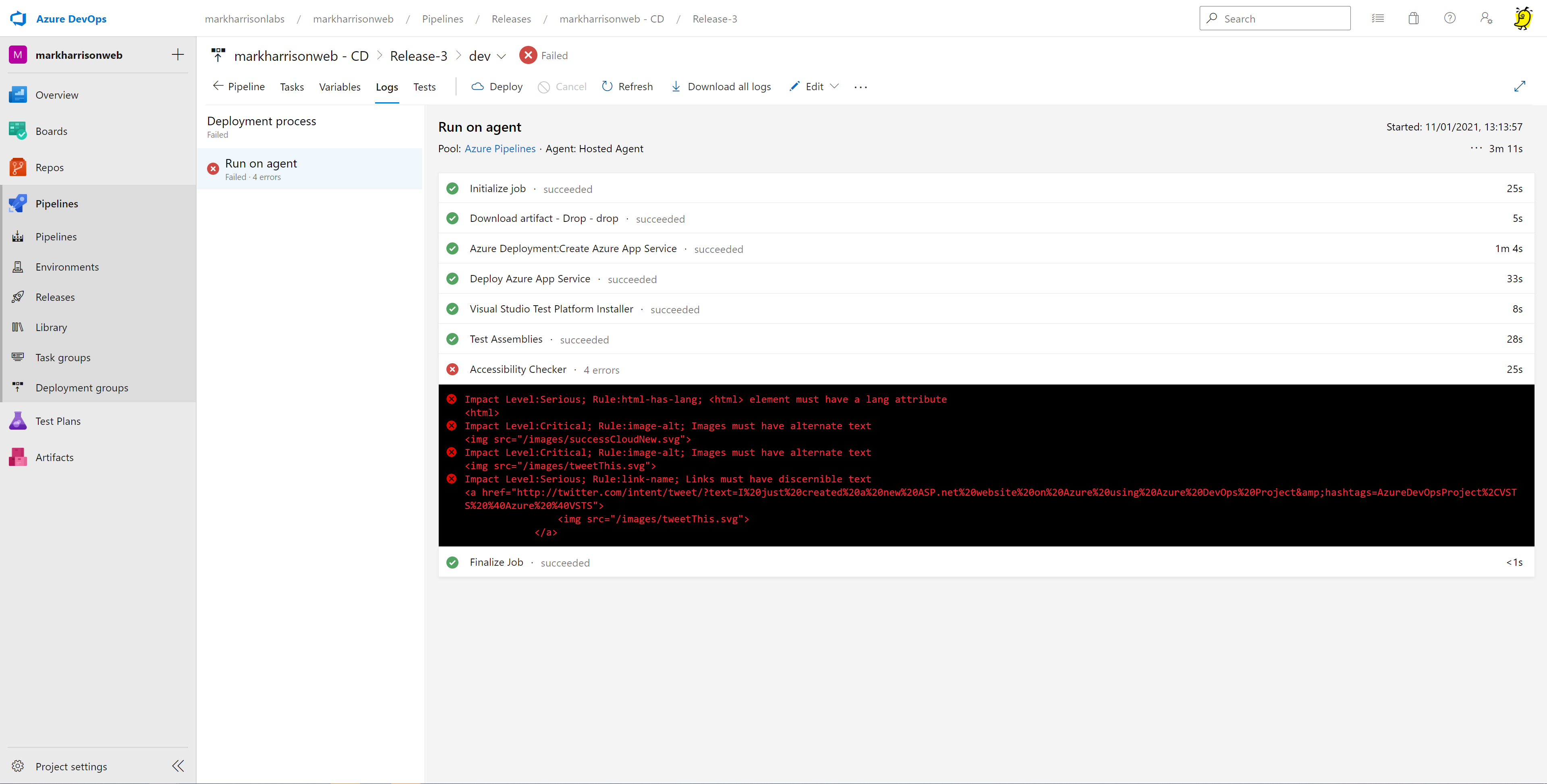The image size is (1547, 784).
Task: Open the Edit dropdown arrow
Action: coord(834,87)
